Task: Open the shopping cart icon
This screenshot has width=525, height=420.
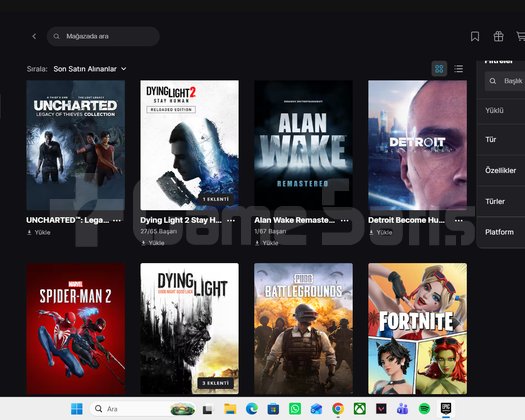Action: (521, 36)
